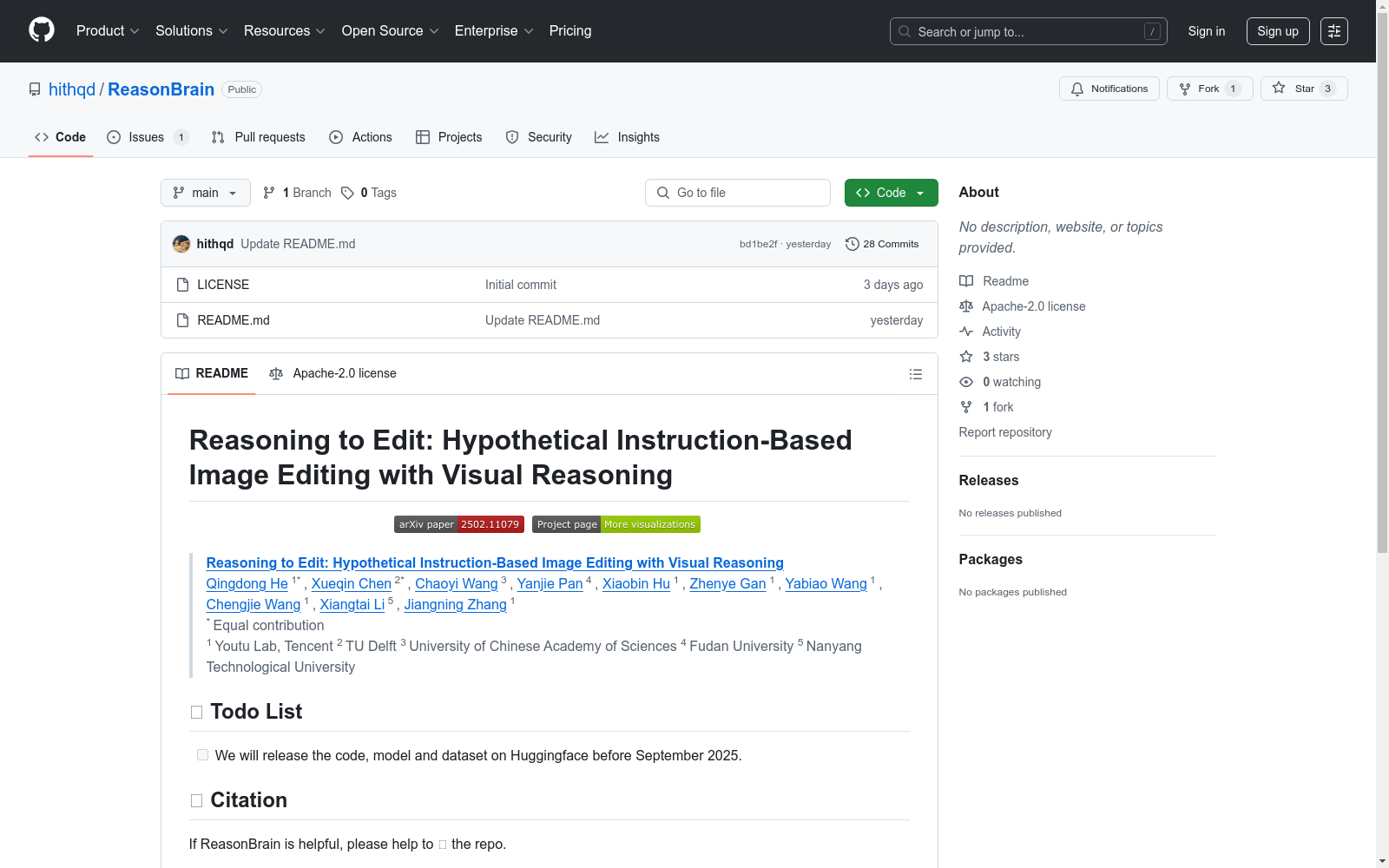1389x868 pixels.
Task: Click the hithqd avatar in commit row
Action: (181, 244)
